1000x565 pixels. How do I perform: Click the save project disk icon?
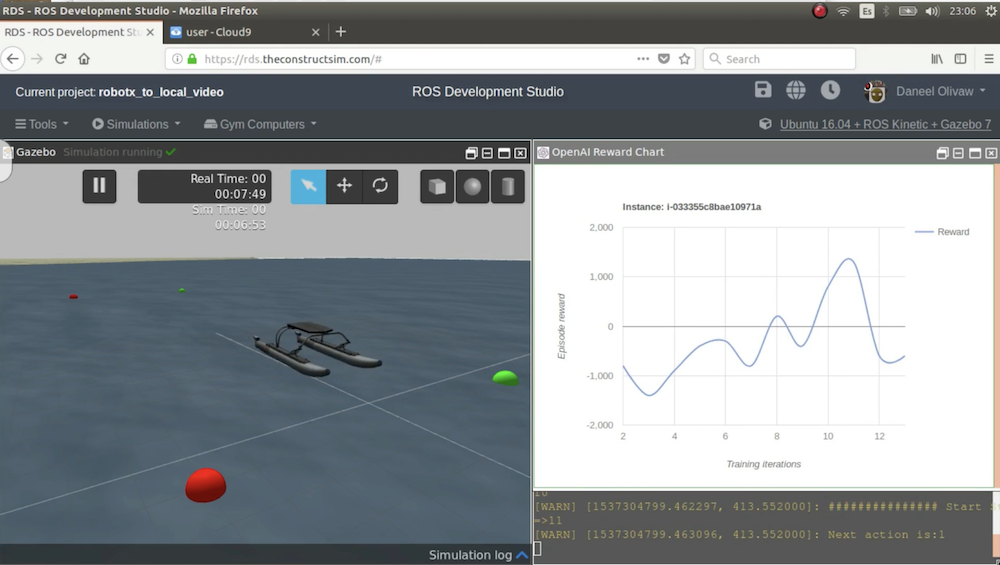763,90
